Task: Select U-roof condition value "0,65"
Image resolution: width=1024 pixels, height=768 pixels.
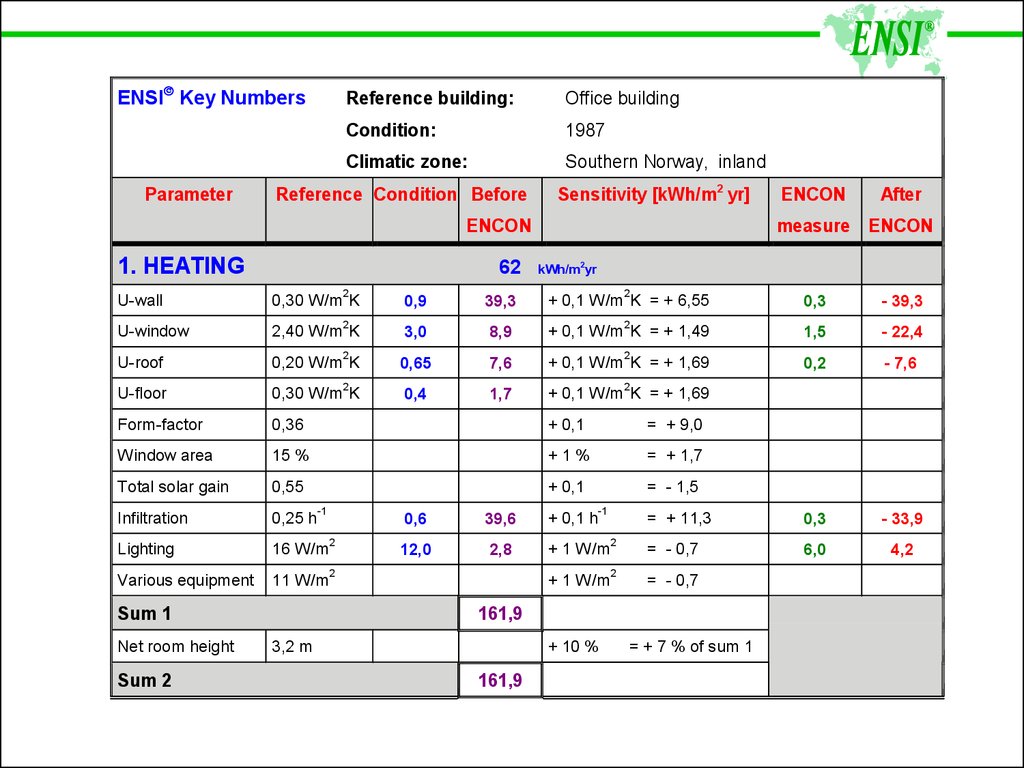Action: point(415,363)
